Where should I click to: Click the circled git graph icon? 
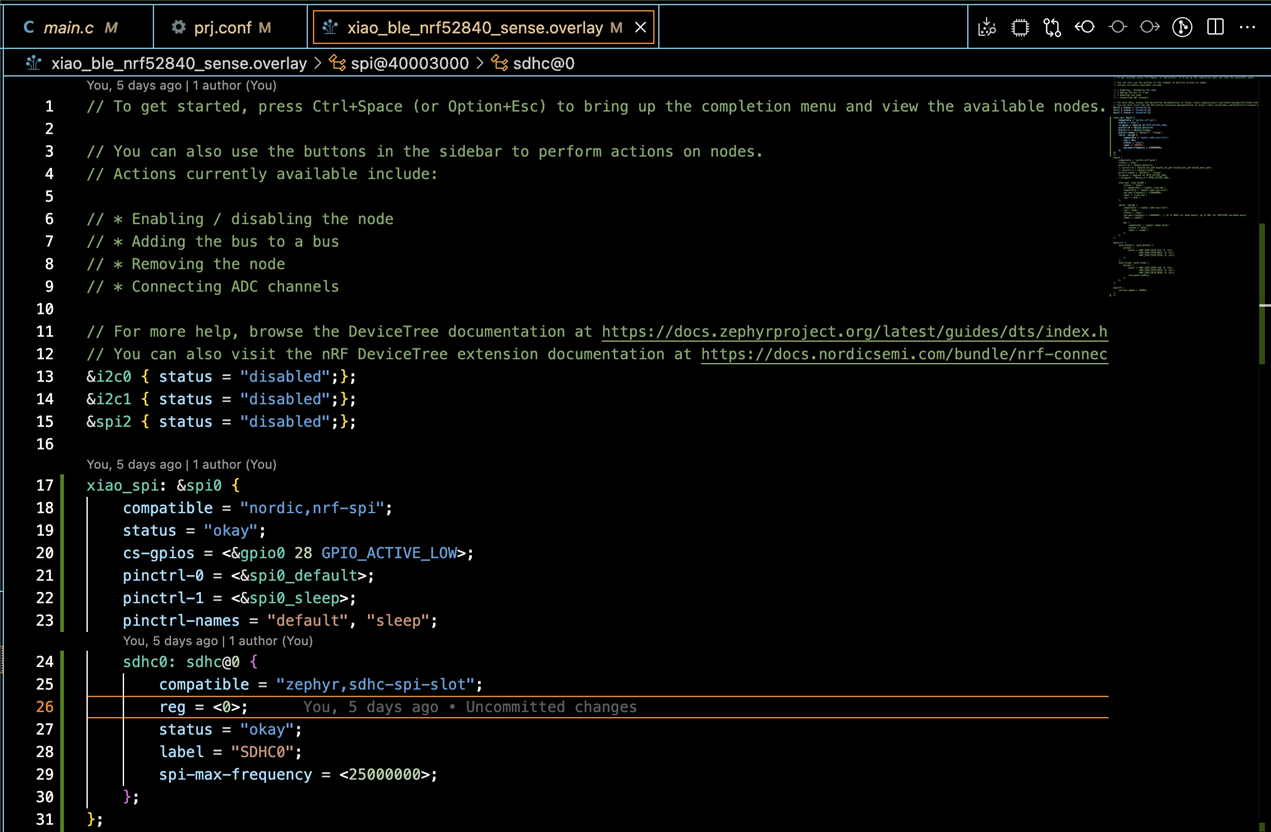pos(1183,27)
